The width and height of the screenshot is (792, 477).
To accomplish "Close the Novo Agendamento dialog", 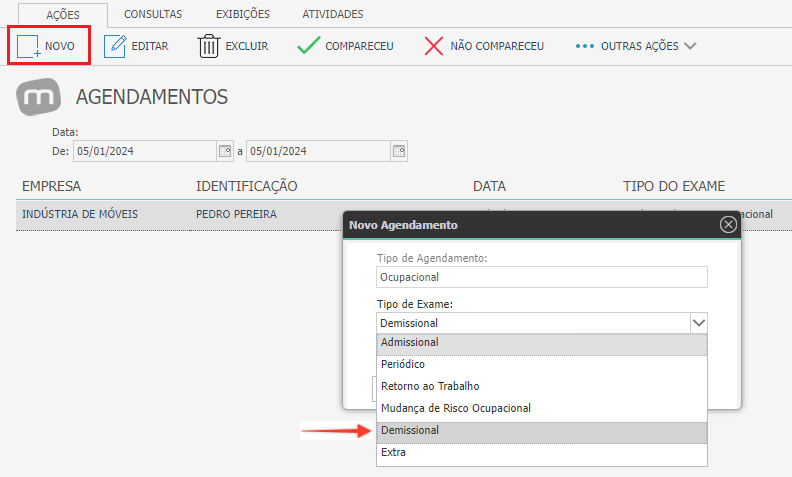I will pyautogui.click(x=728, y=224).
